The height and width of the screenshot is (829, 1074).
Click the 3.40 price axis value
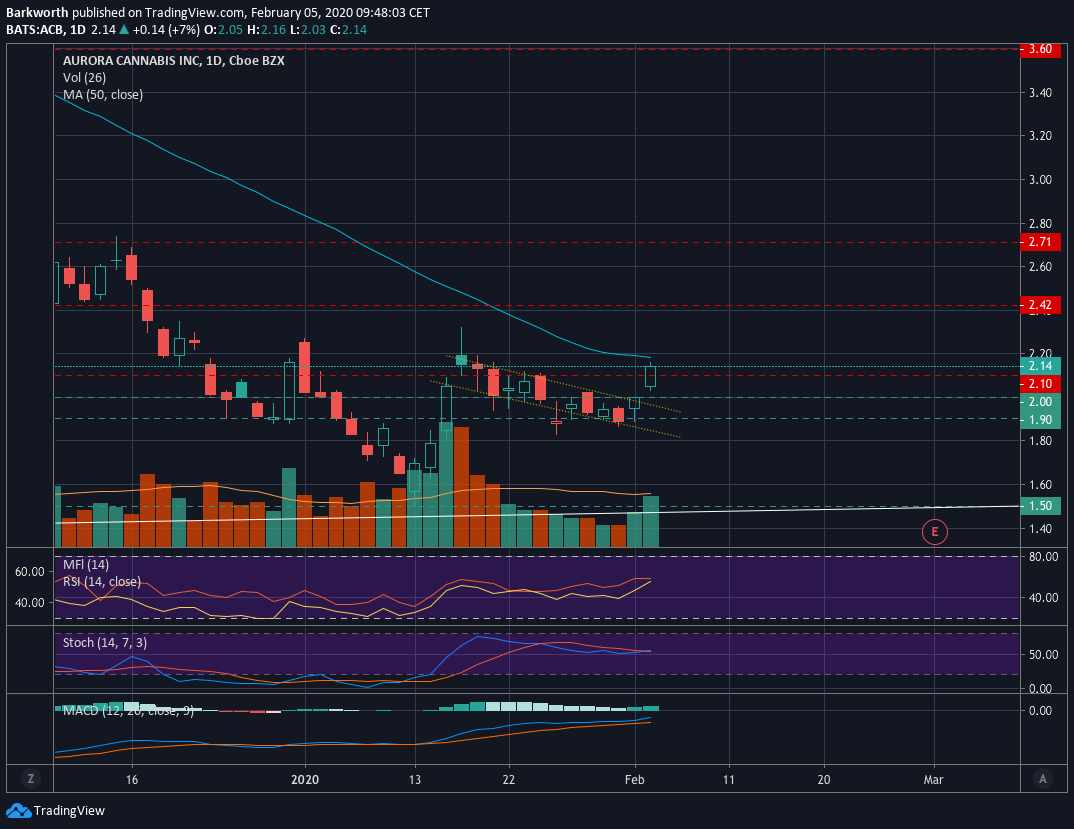pyautogui.click(x=1040, y=92)
